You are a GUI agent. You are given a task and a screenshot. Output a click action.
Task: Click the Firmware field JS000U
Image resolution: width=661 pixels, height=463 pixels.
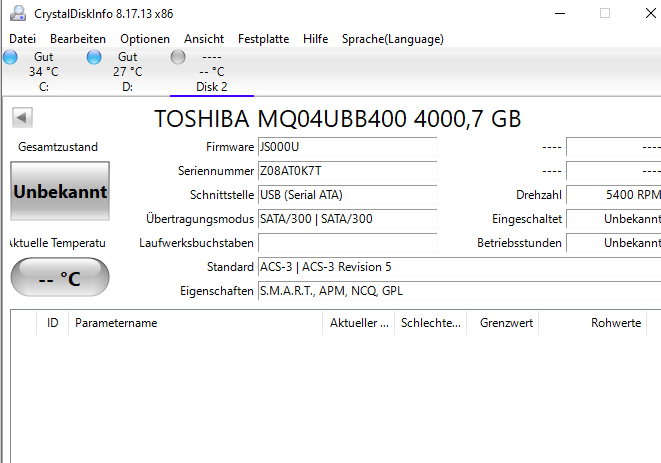pos(347,147)
